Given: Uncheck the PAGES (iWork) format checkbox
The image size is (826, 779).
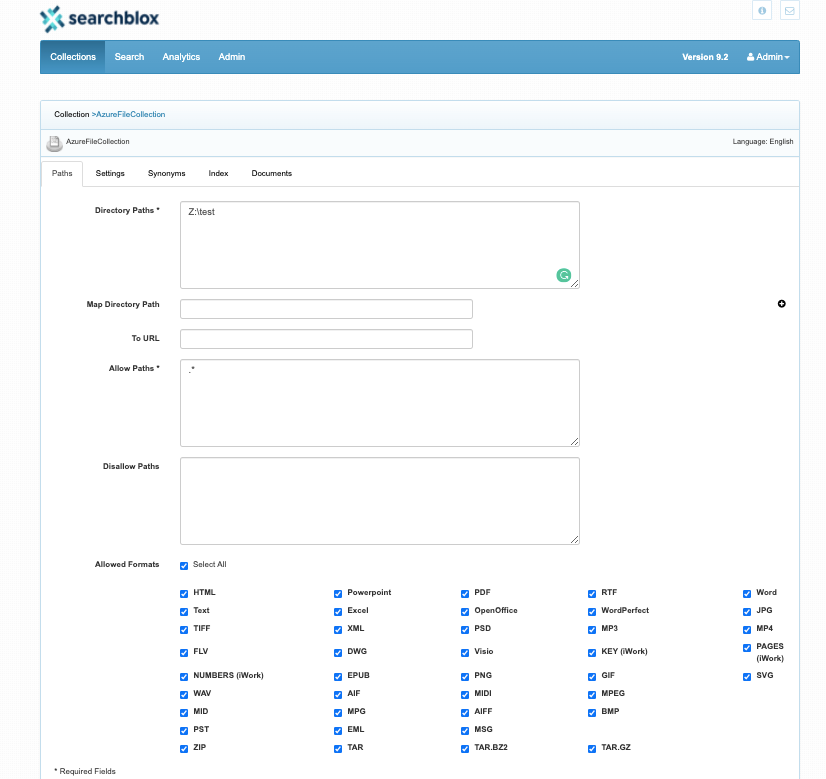Looking at the screenshot, I should (747, 647).
